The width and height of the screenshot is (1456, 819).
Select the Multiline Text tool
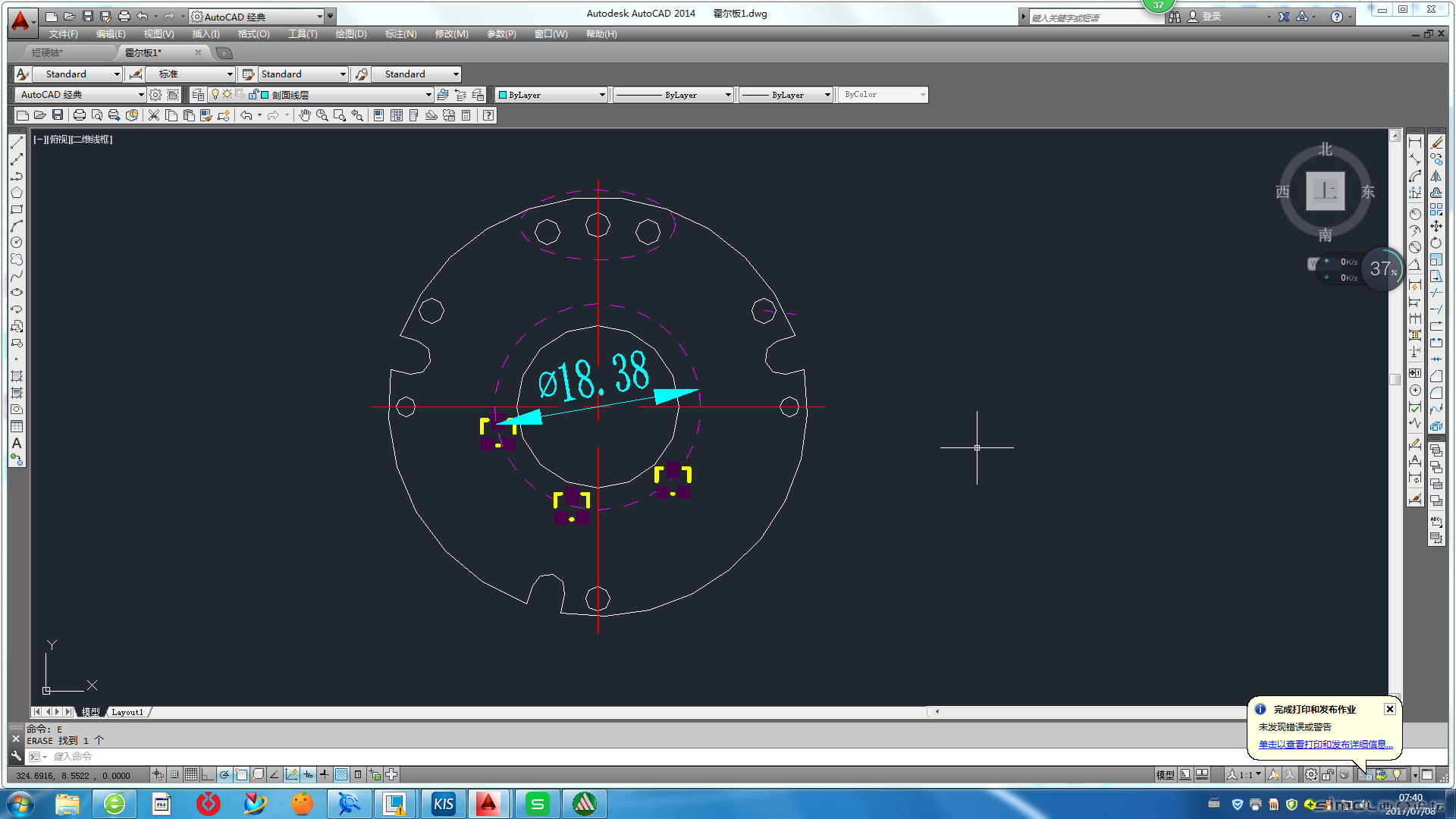[17, 443]
